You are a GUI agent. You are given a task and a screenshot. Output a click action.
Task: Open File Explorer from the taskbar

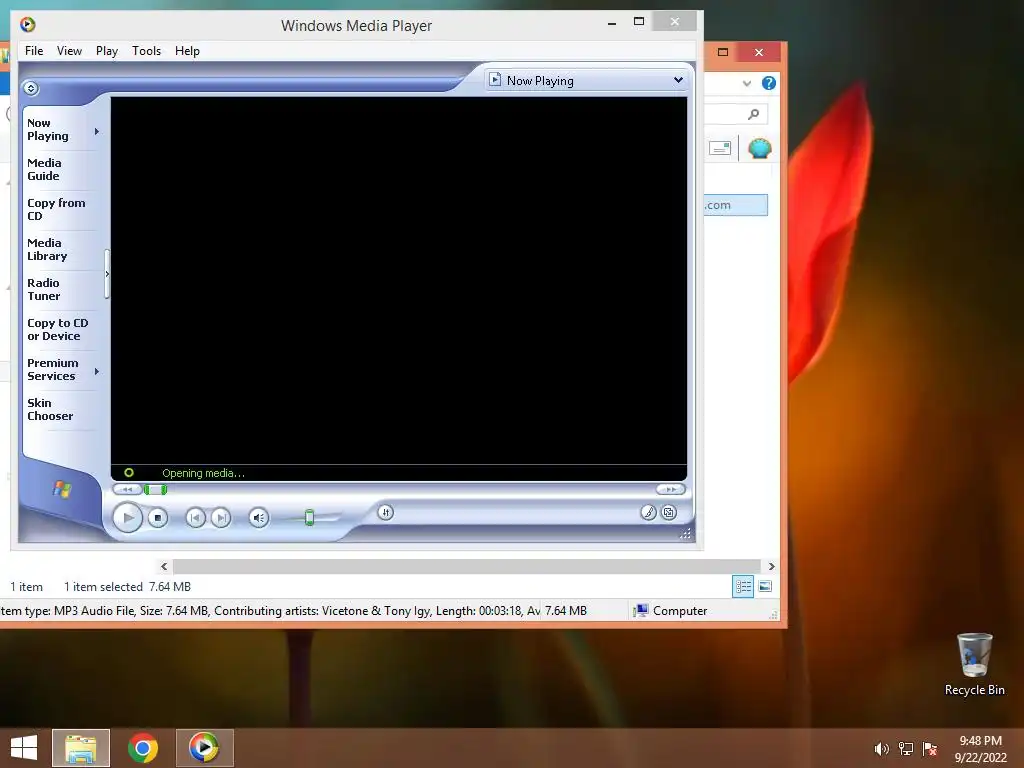coord(81,748)
